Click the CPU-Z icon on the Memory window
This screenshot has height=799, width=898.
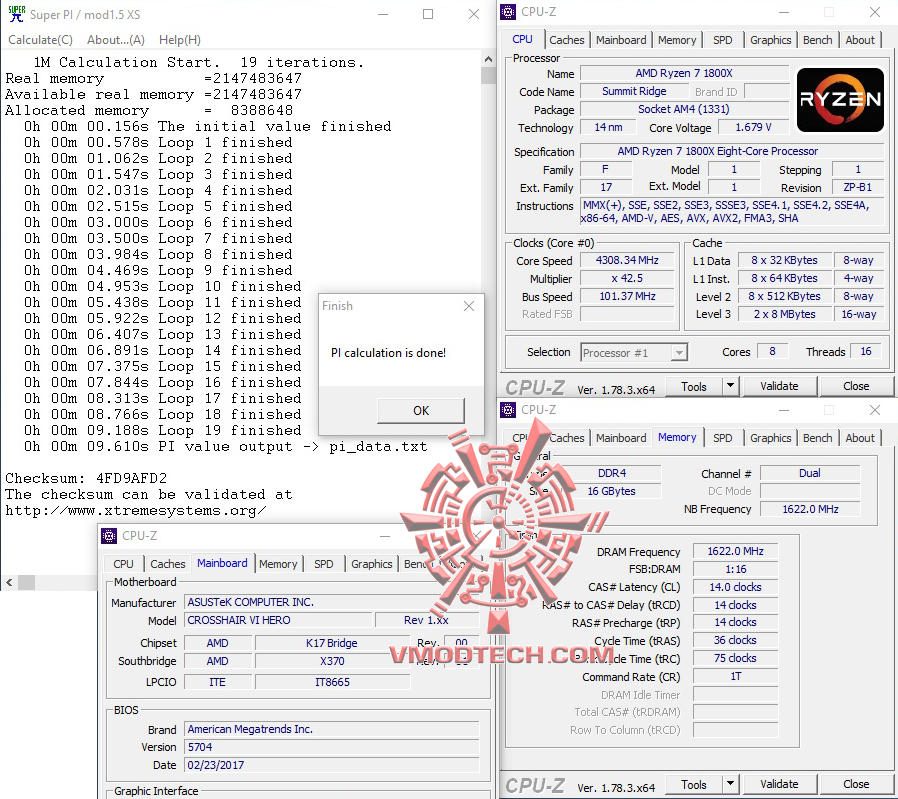tap(508, 410)
